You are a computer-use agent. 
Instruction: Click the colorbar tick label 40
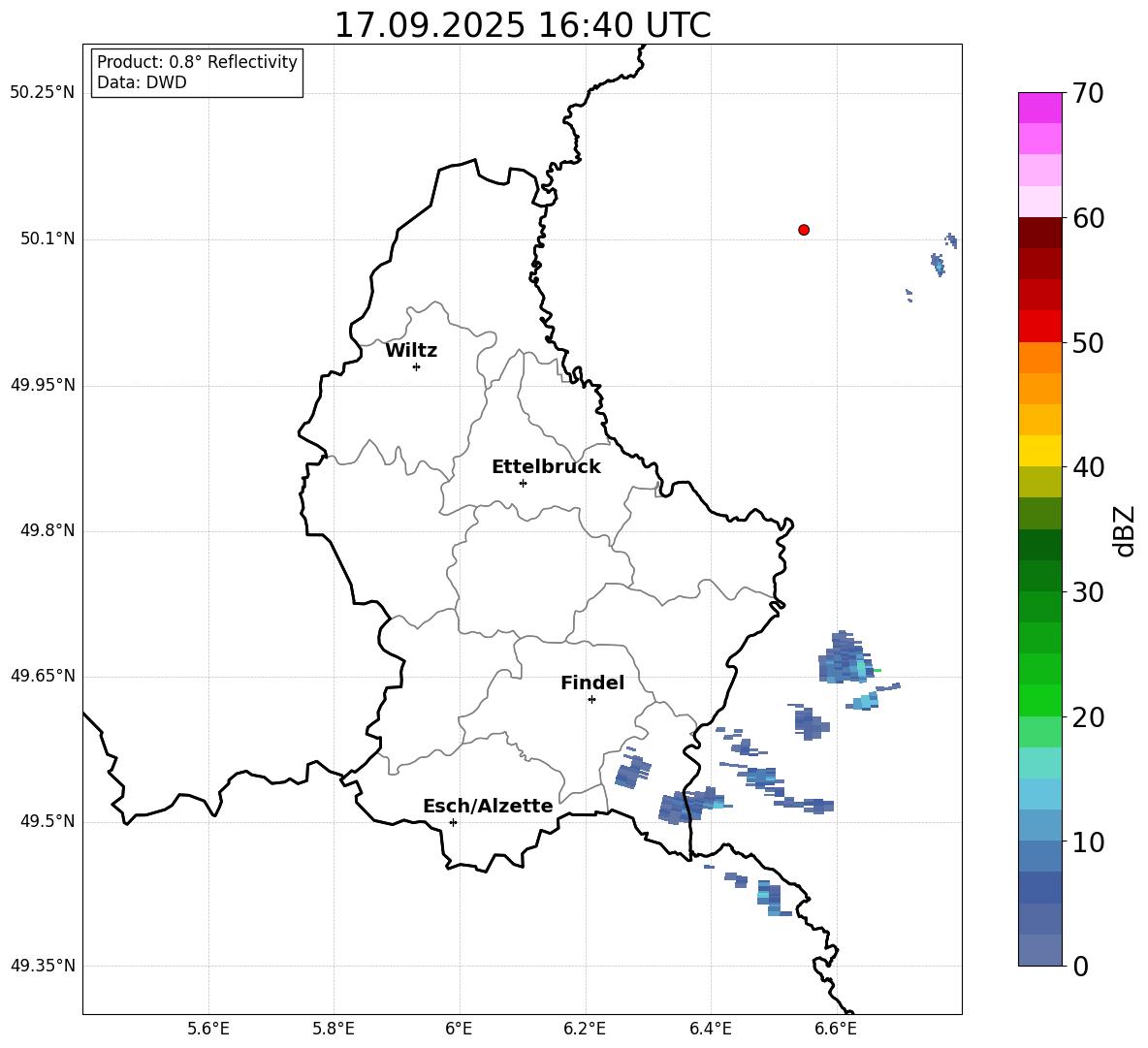[1088, 467]
